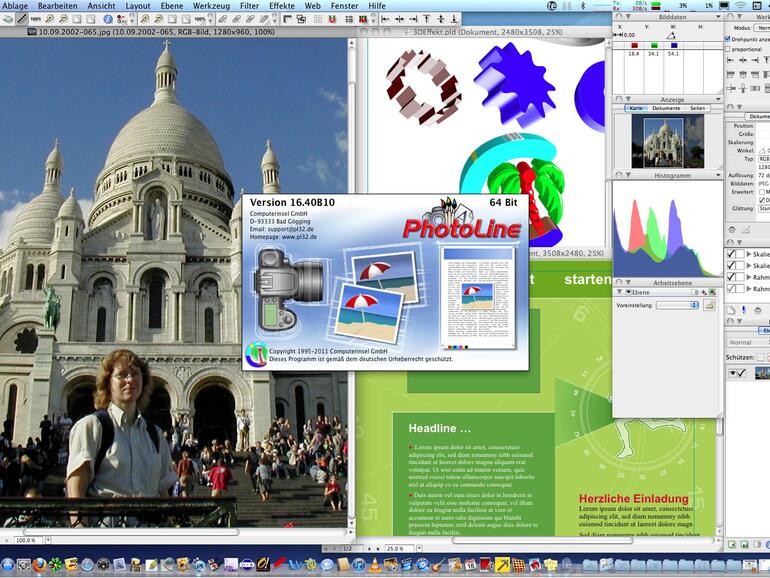
Task: Open the Ablage menu
Action: (15, 5)
